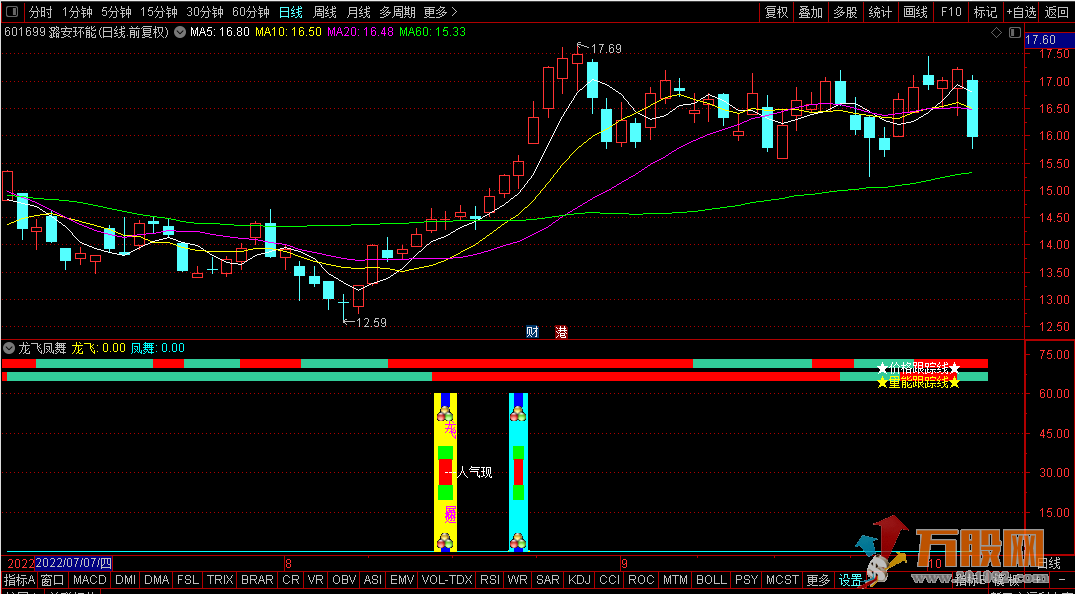The height and width of the screenshot is (594, 1075).
Task: Click the MA10: 16.50 label
Action: coord(288,32)
